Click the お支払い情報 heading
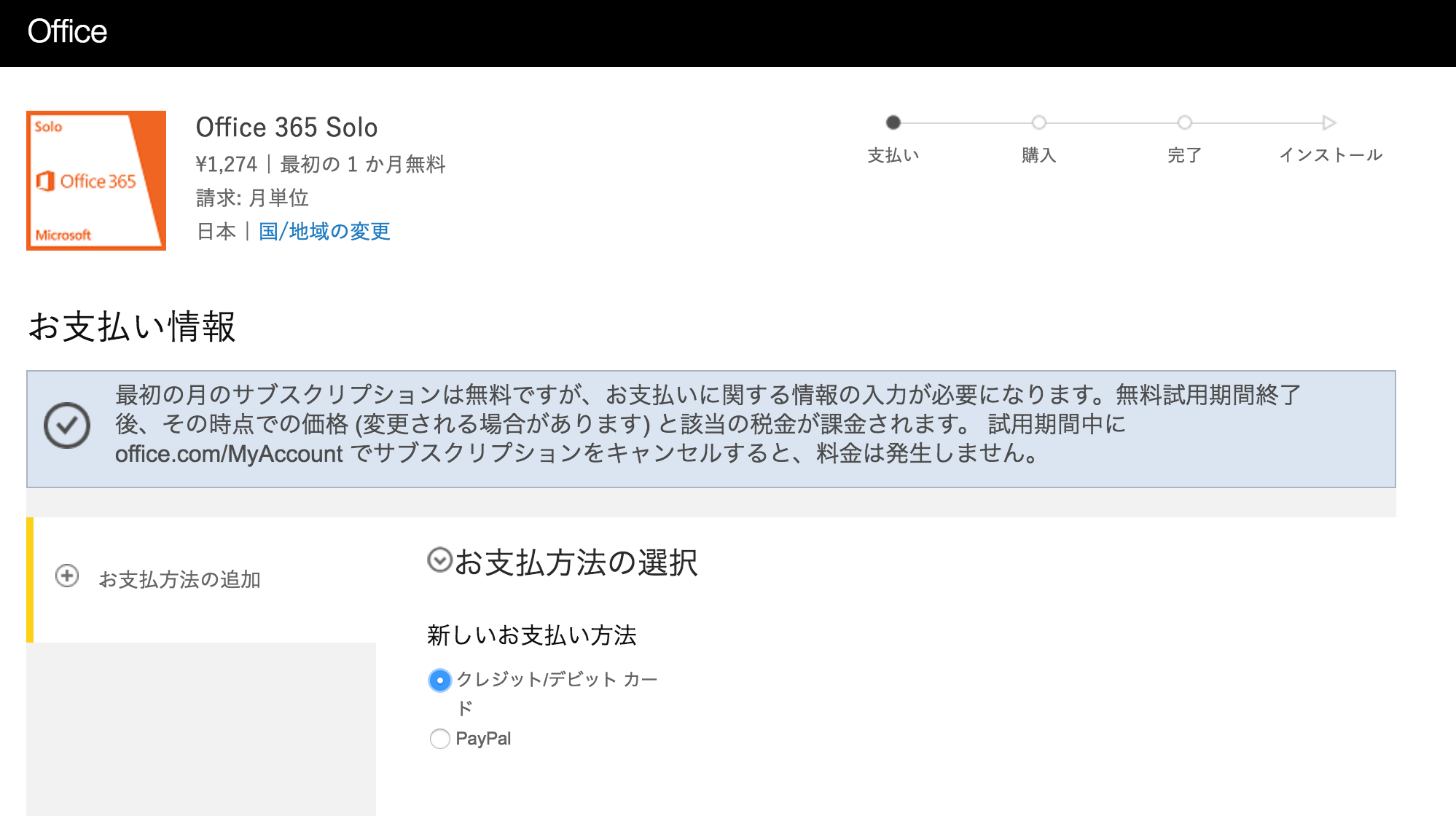 pos(132,326)
